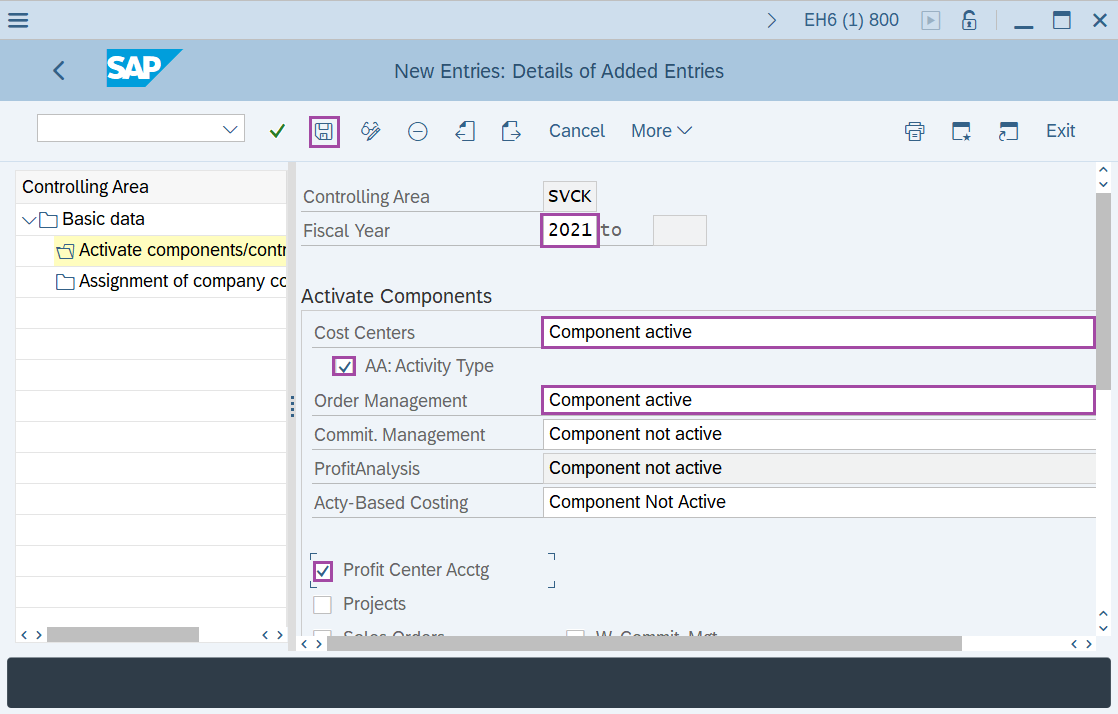Click the Delete minus-circle icon
The width and height of the screenshot is (1118, 714).
coord(418,131)
